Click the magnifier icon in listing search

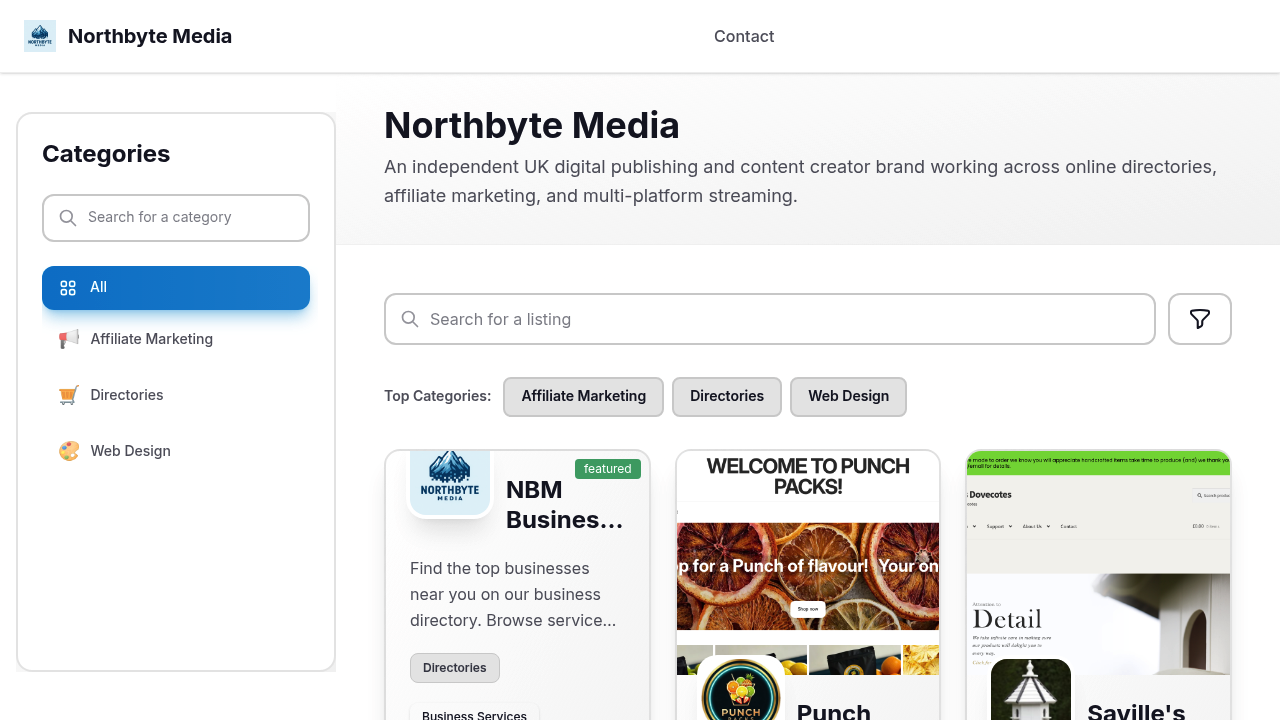click(410, 319)
